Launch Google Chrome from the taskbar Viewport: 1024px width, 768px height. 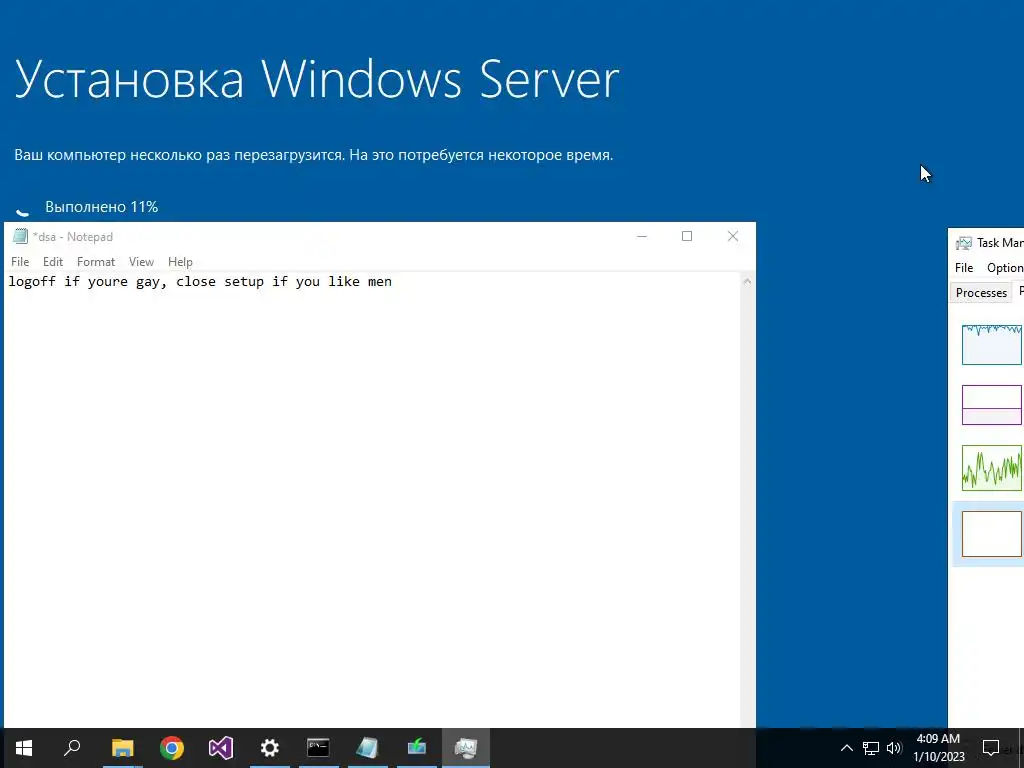pos(172,748)
